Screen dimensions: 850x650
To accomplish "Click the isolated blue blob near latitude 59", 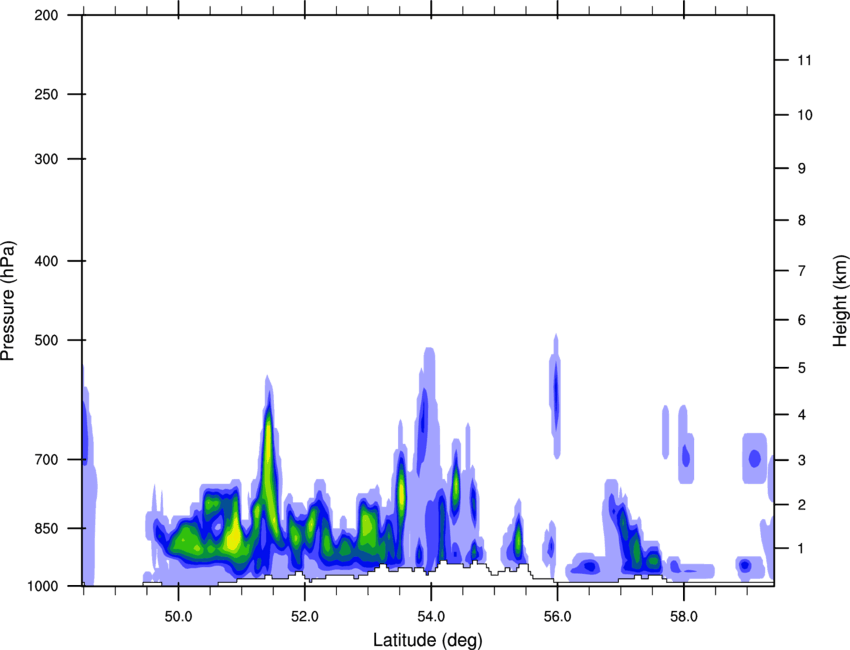I will (x=754, y=459).
